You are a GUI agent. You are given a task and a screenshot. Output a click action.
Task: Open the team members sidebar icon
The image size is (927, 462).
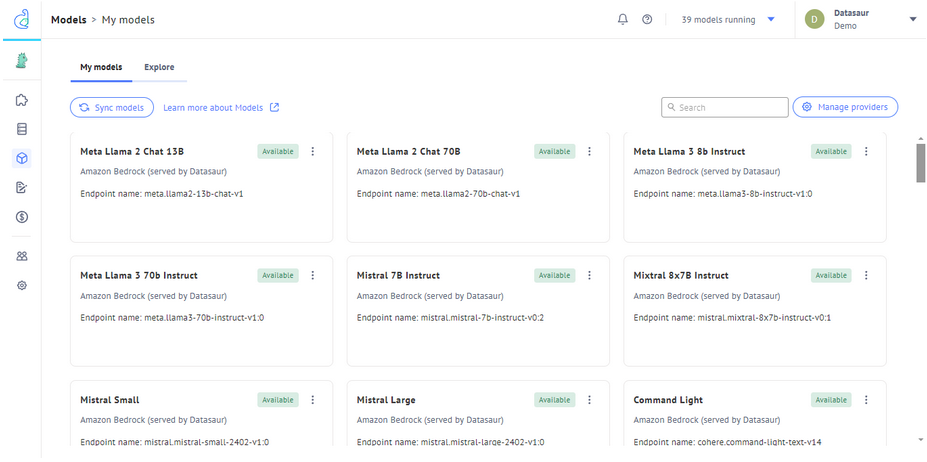tap(21, 256)
